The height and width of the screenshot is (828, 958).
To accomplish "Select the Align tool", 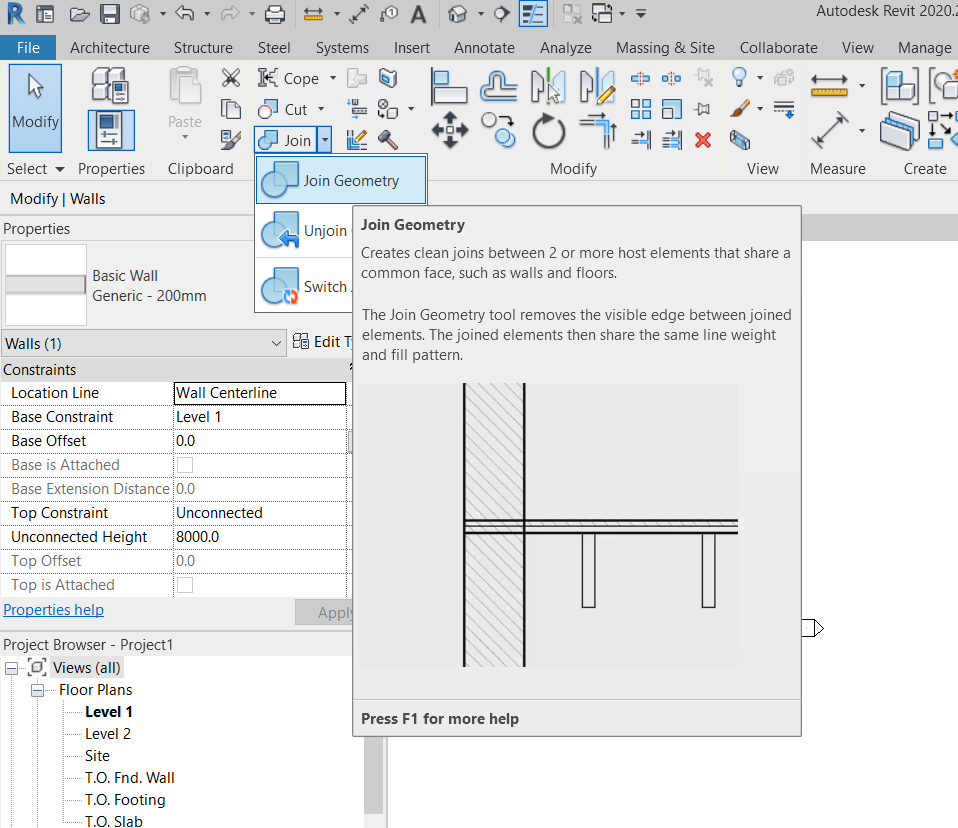I will tap(449, 85).
